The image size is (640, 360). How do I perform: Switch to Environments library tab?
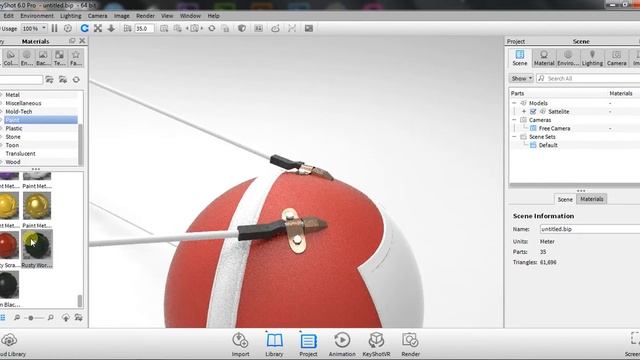click(x=27, y=58)
